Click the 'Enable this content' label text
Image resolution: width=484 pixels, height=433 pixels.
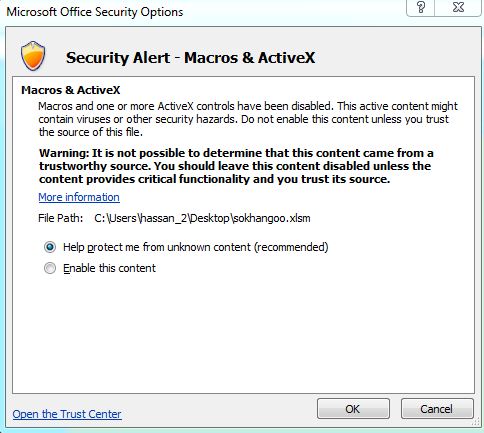point(109,268)
